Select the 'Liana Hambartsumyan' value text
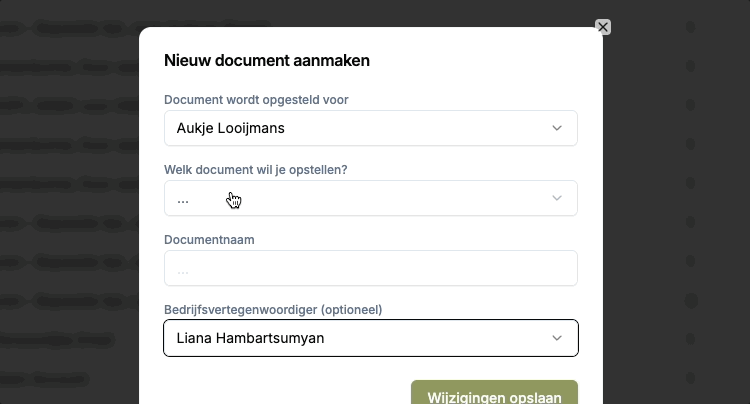 click(250, 338)
